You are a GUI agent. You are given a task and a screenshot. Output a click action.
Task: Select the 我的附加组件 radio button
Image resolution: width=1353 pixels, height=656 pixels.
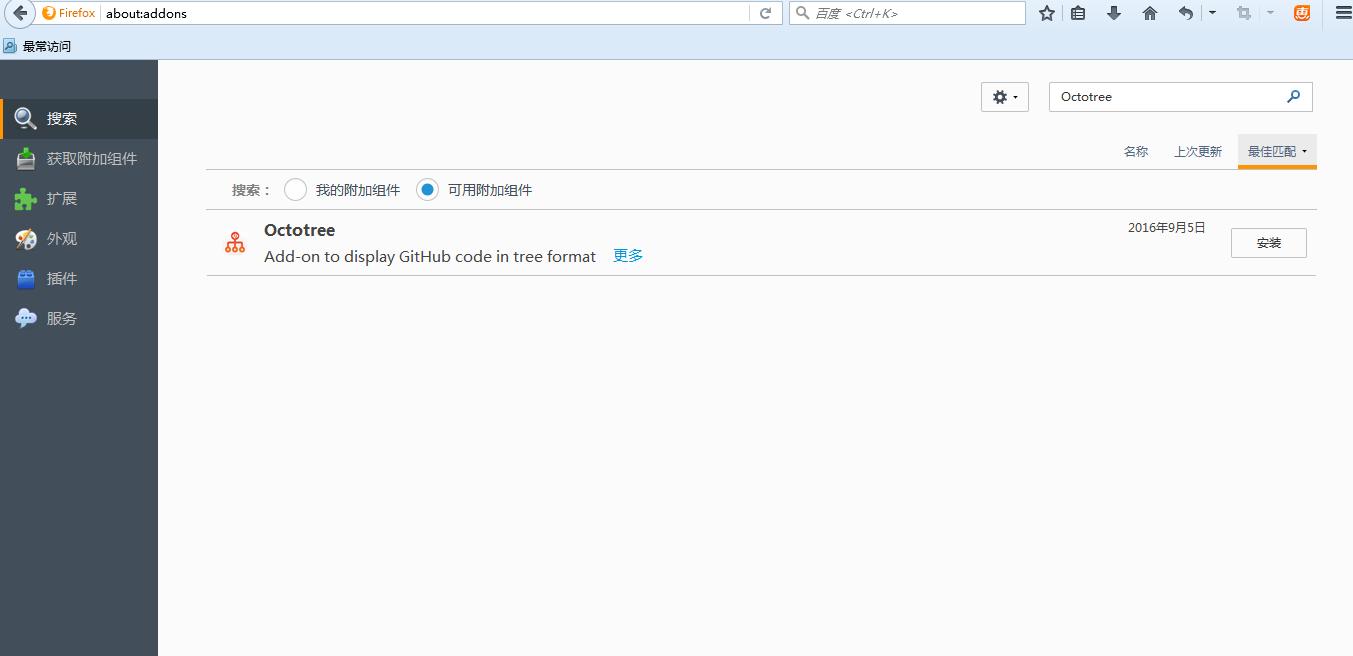(295, 189)
